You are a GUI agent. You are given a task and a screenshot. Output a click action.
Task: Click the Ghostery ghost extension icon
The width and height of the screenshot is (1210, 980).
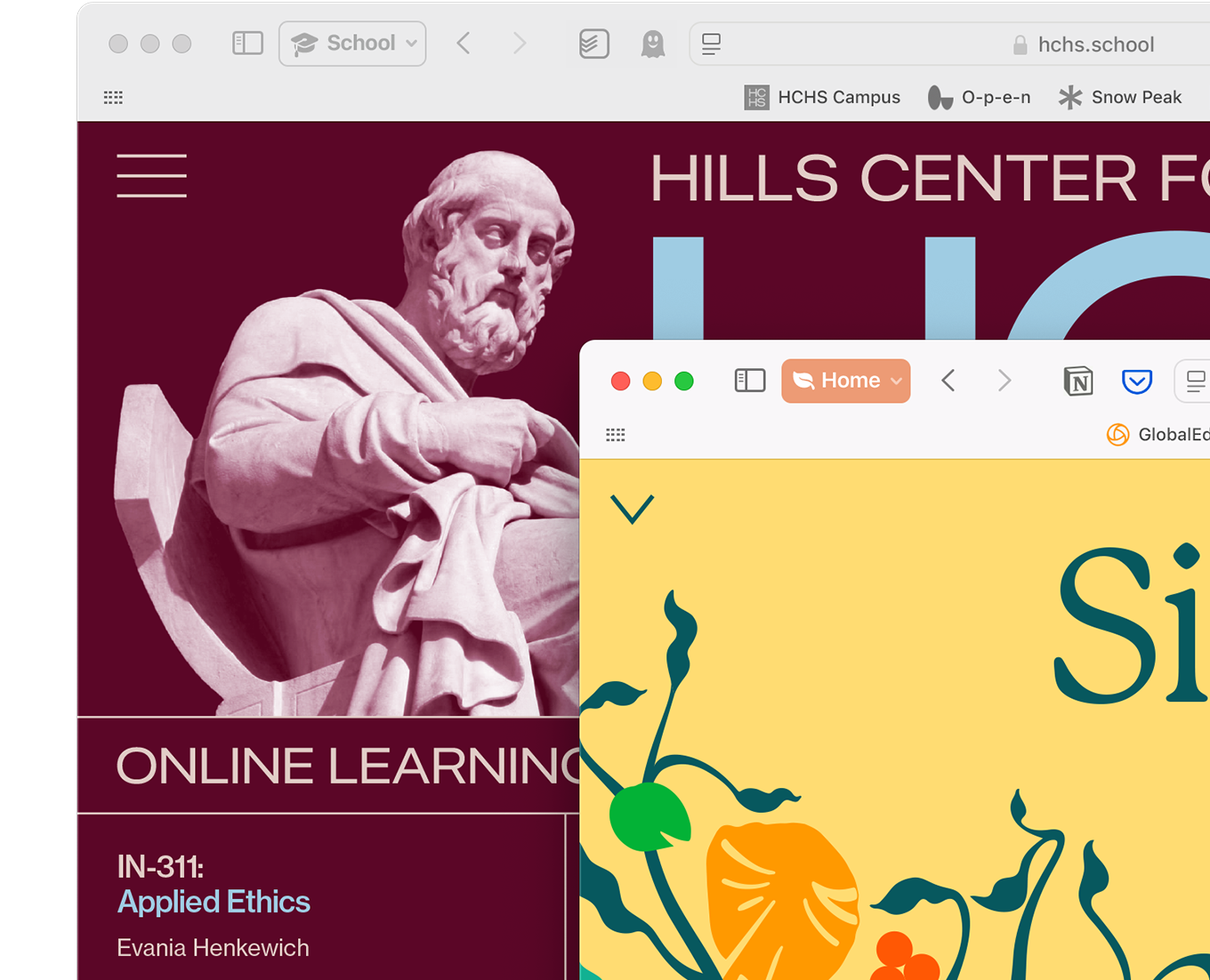653,44
